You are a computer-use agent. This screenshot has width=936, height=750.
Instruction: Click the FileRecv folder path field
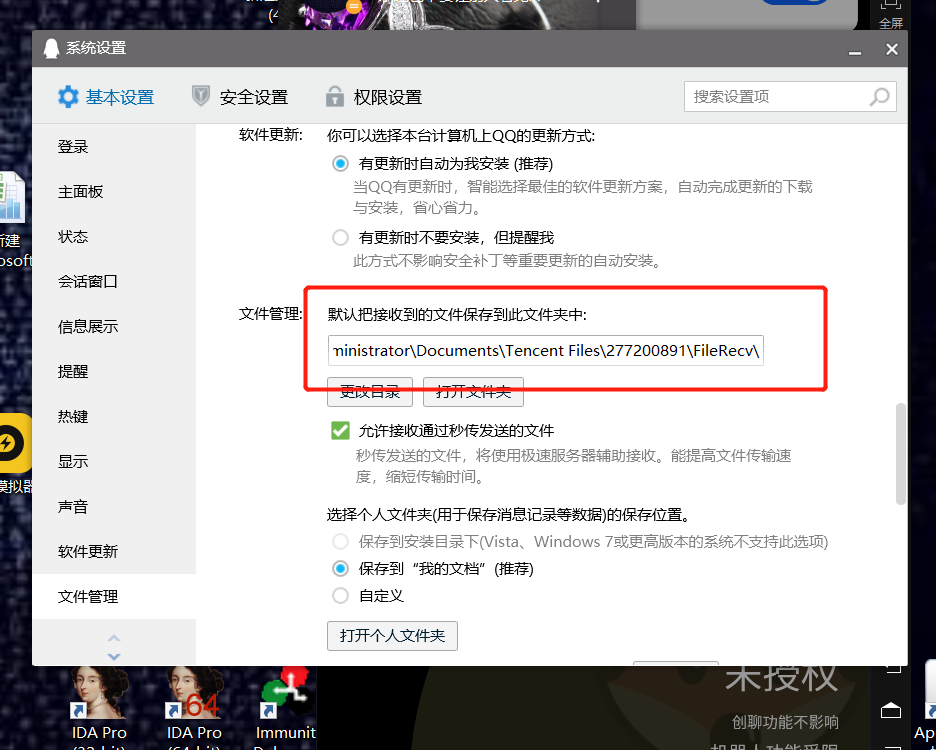[x=546, y=351]
